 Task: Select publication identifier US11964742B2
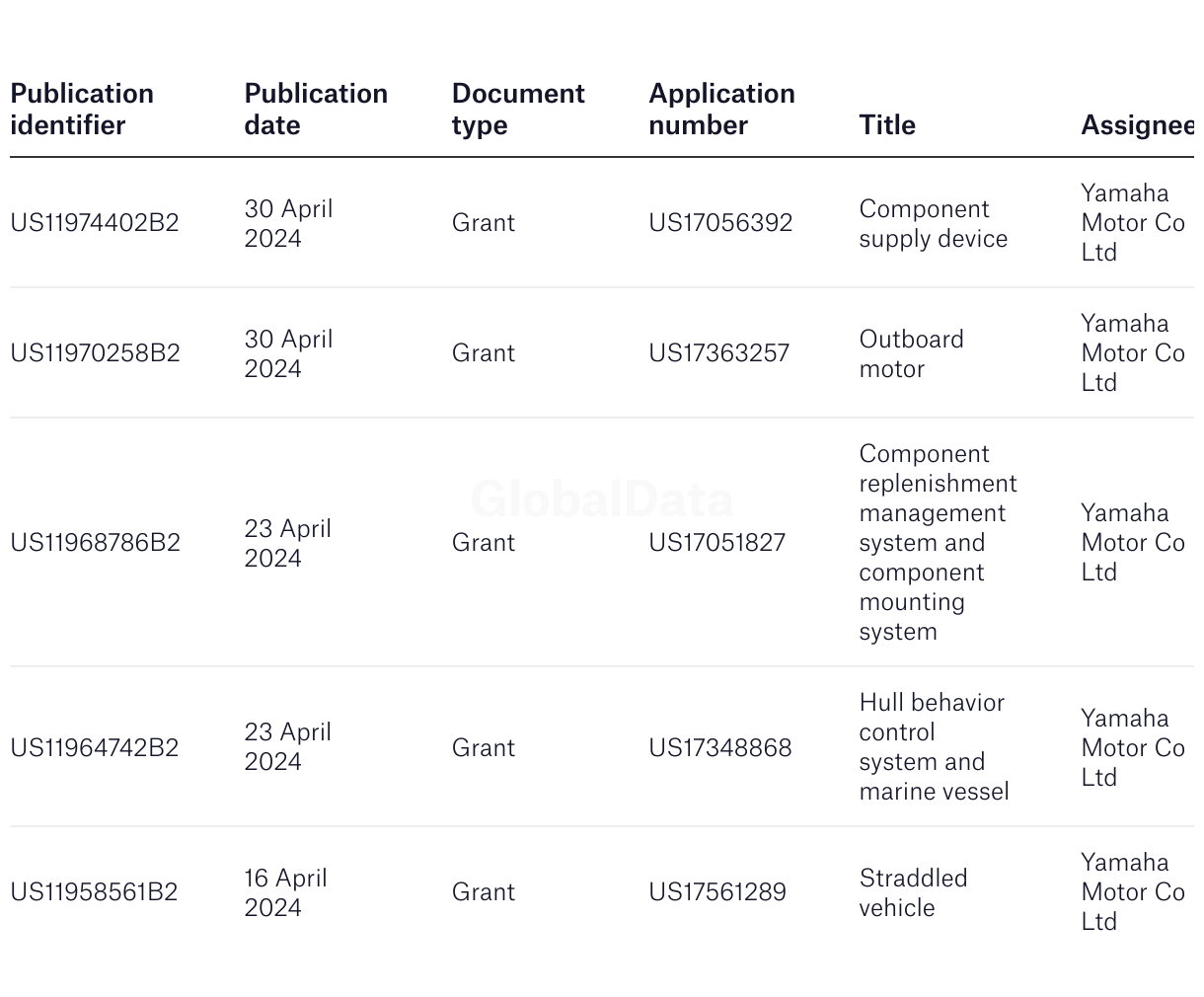[x=95, y=748]
